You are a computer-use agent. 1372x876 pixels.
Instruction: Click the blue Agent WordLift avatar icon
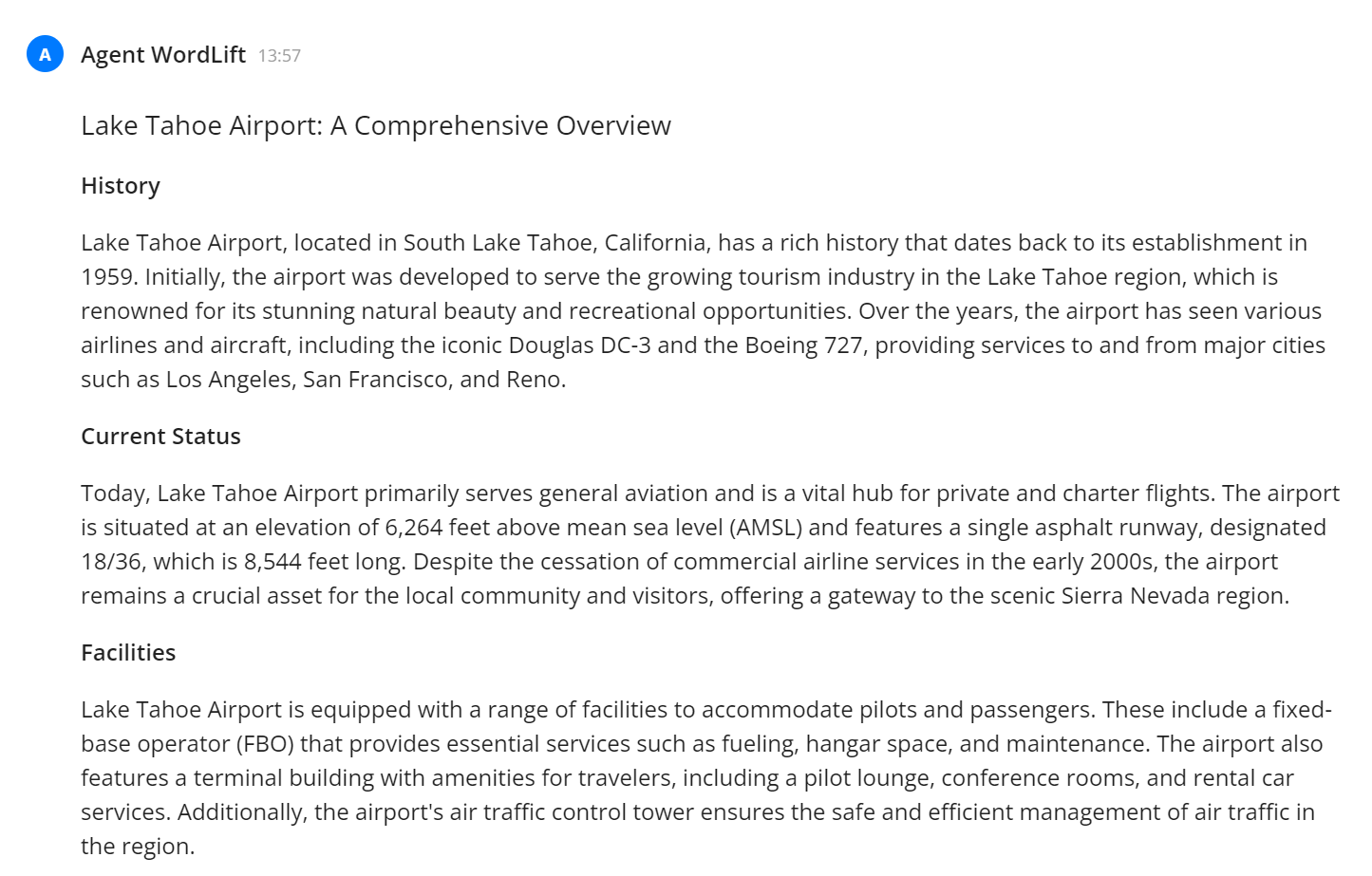(45, 54)
